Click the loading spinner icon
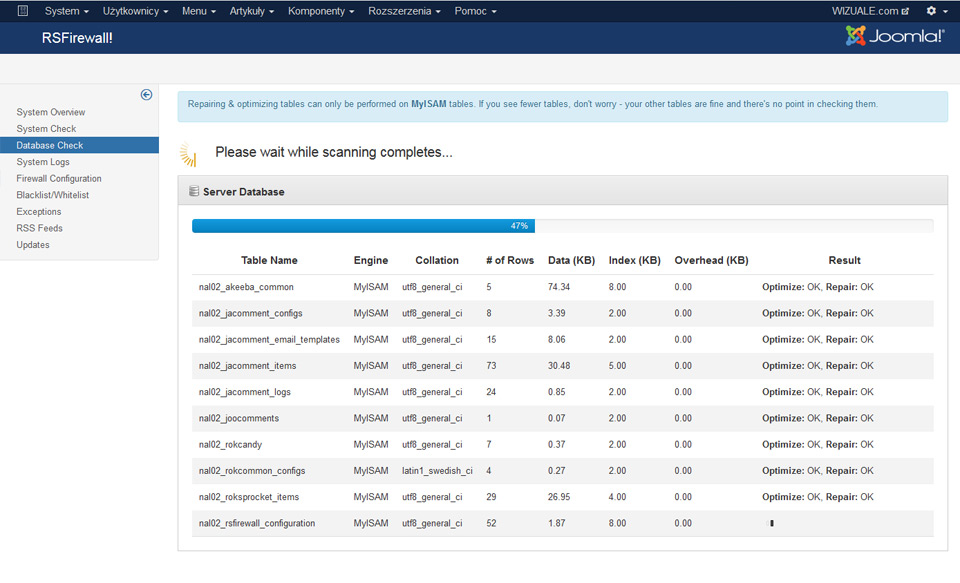This screenshot has height=583, width=960. click(188, 154)
